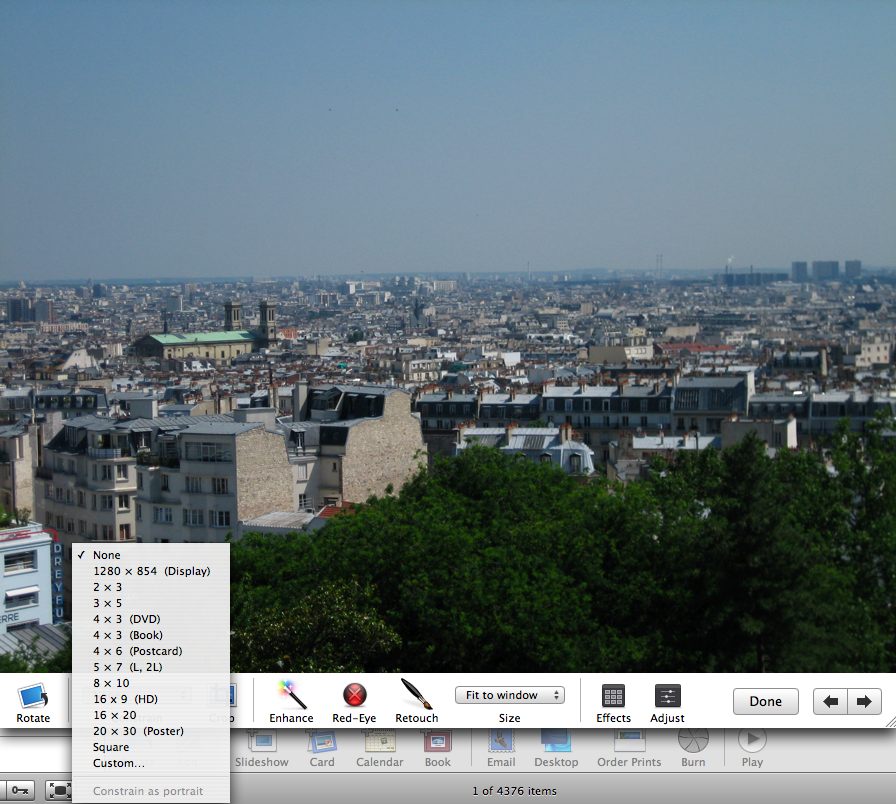Choose None in constrain menu

[151, 555]
